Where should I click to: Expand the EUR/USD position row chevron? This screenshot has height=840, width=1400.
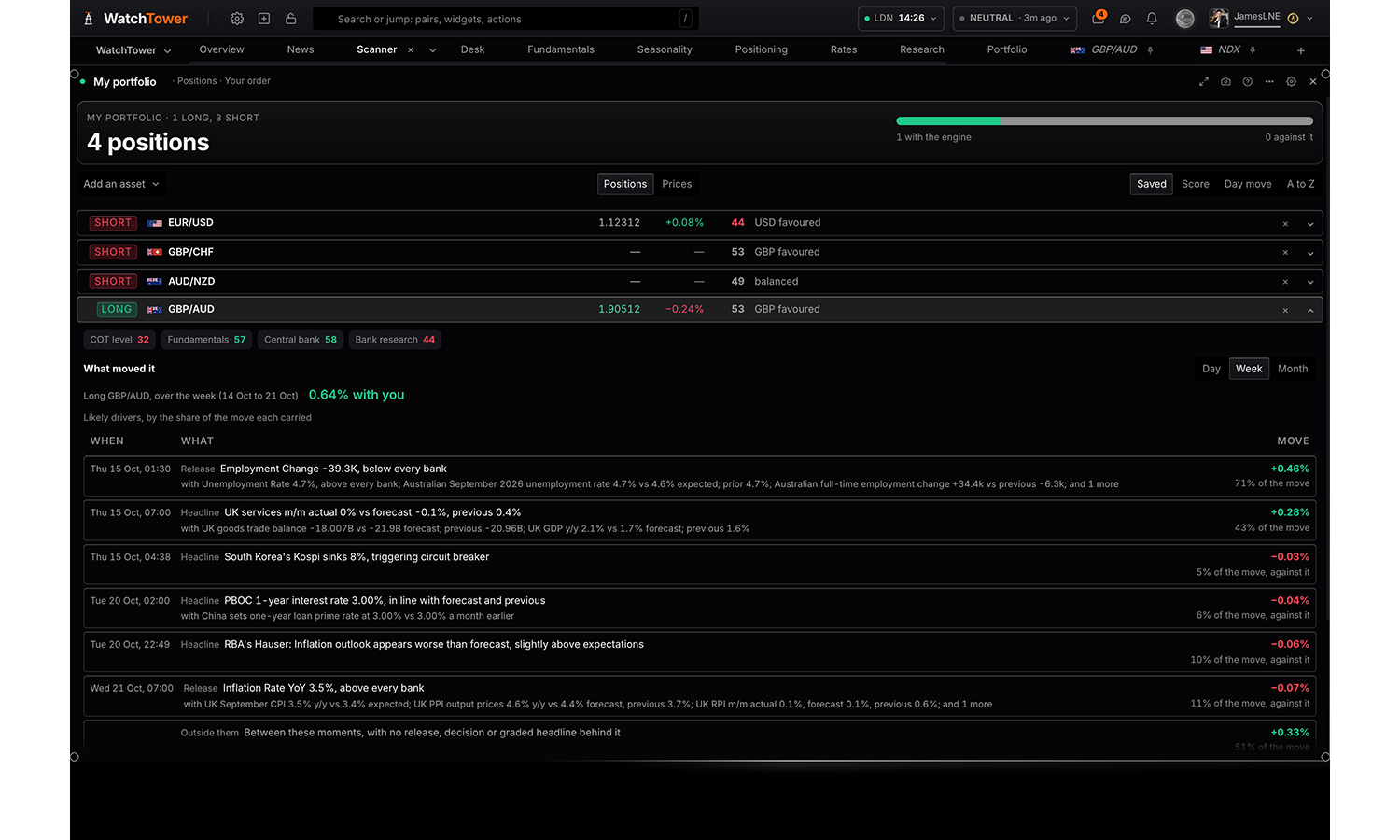point(1310,224)
